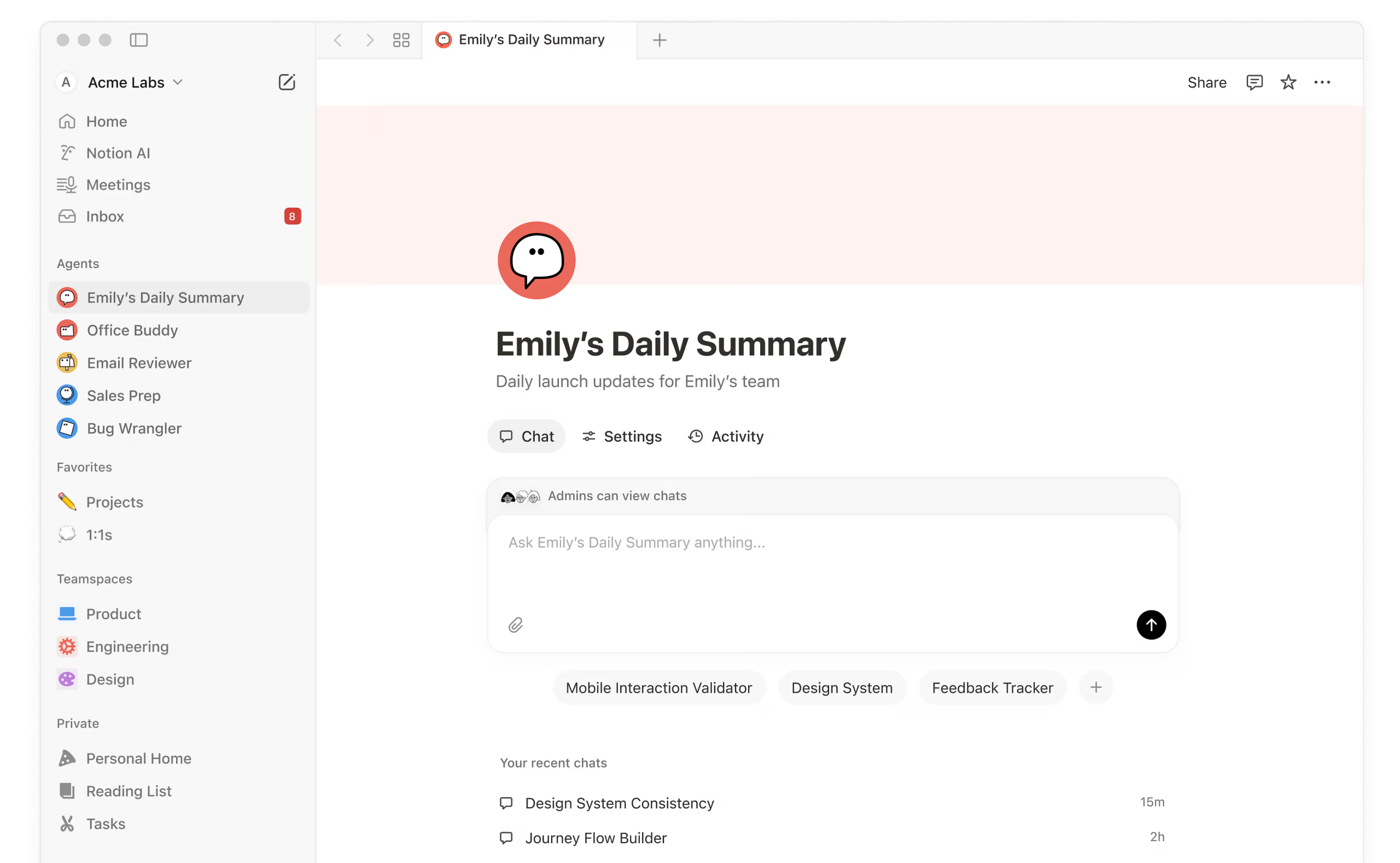The image size is (1400, 863).
Task: Open the Design System Consistency recent chat
Action: coord(619,803)
